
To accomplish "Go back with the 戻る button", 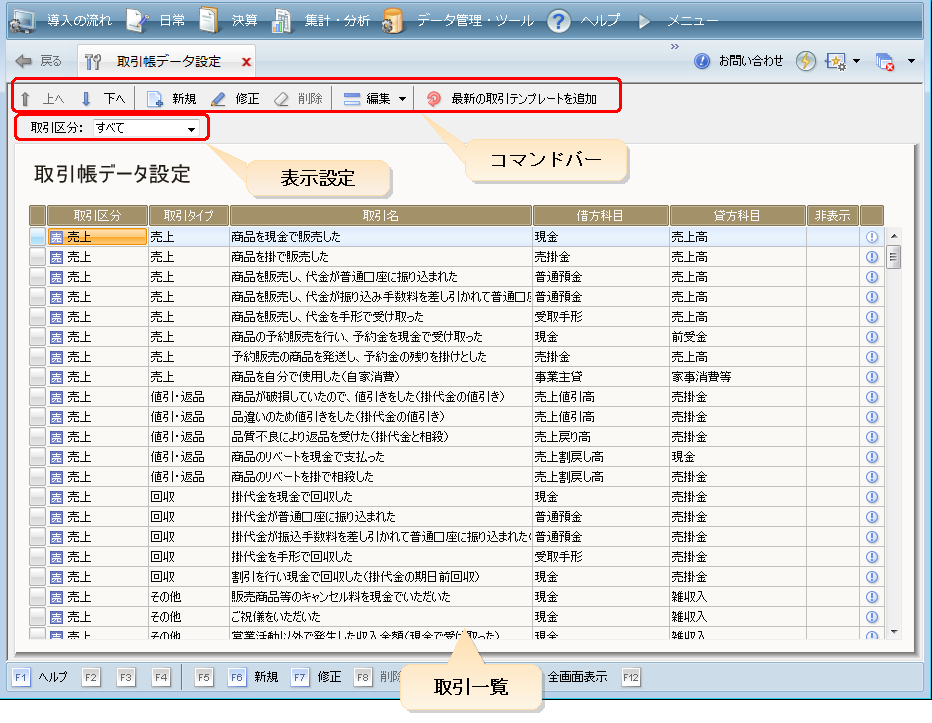I will coord(39,61).
